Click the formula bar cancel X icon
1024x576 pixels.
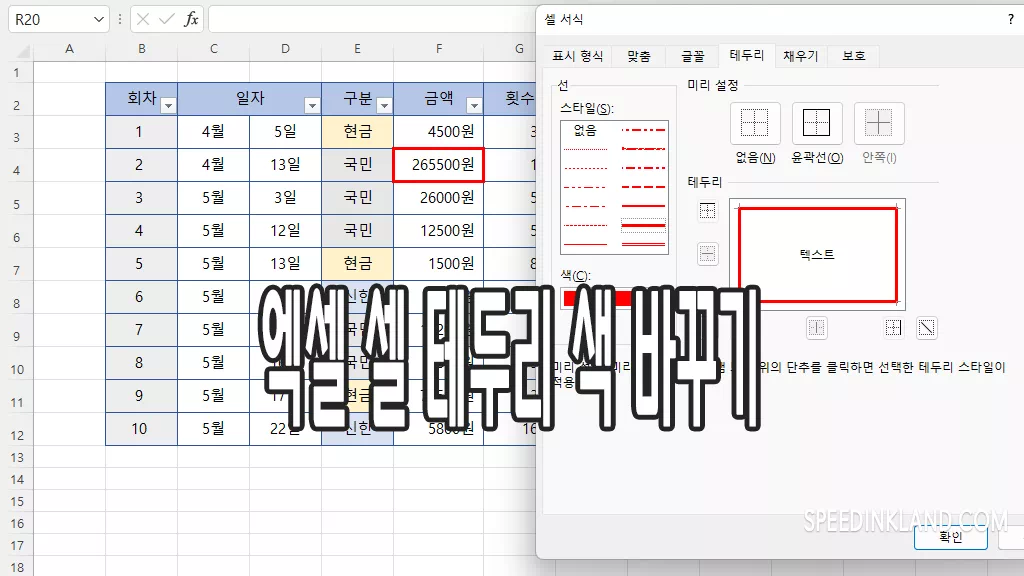coord(143,19)
